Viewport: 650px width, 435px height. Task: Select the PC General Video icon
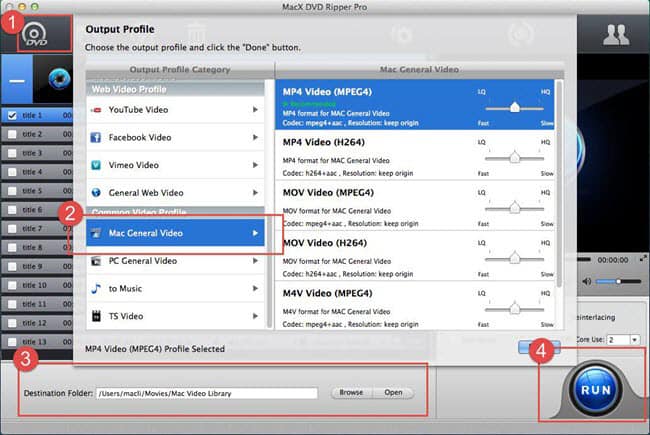[96, 261]
